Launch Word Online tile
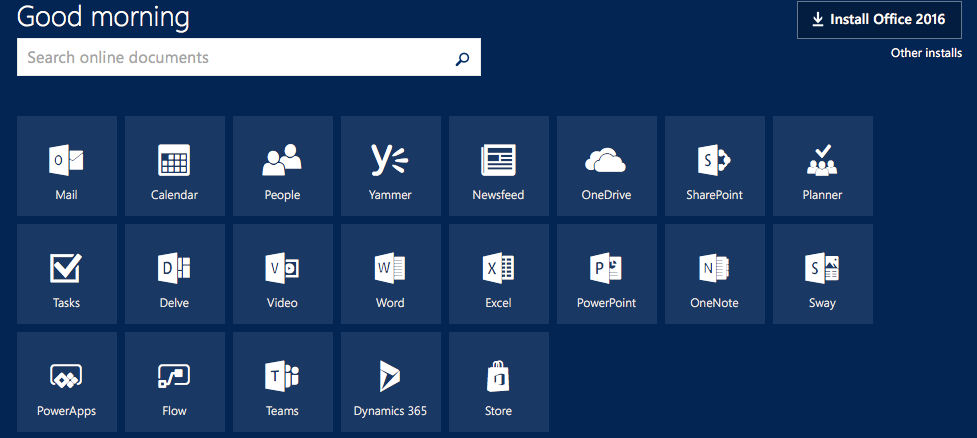 click(391, 274)
